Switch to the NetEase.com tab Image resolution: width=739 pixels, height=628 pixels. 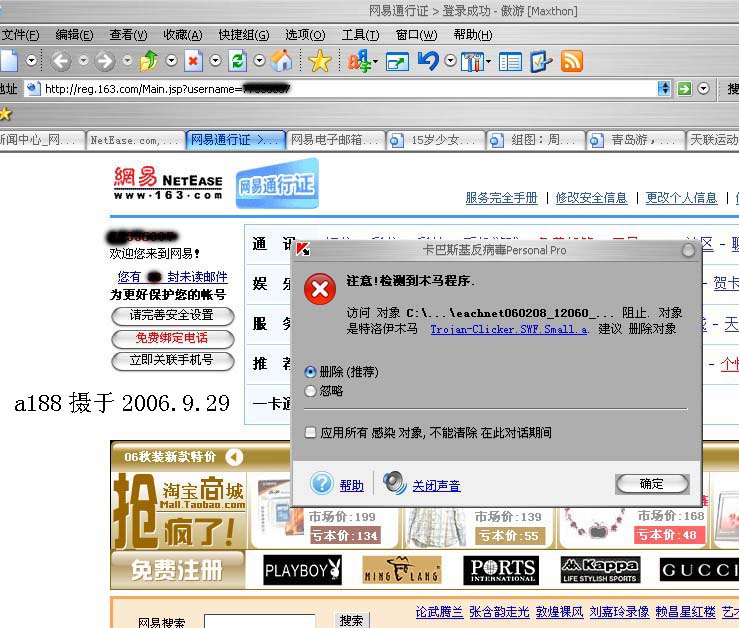click(135, 140)
